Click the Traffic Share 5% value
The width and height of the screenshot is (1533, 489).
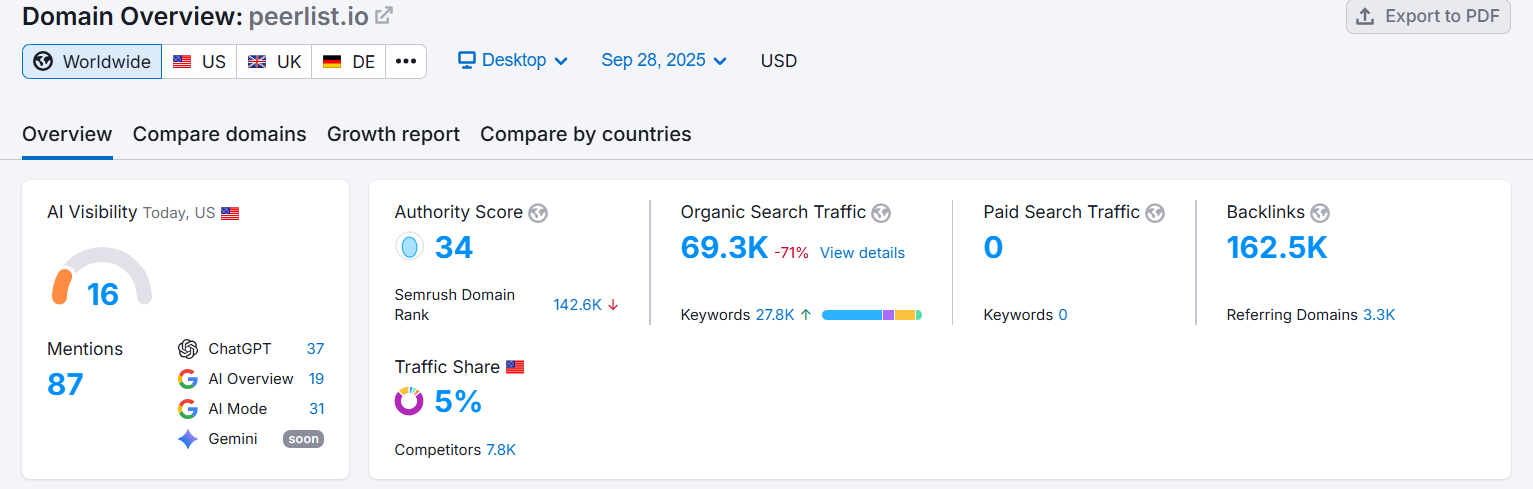[x=458, y=401]
